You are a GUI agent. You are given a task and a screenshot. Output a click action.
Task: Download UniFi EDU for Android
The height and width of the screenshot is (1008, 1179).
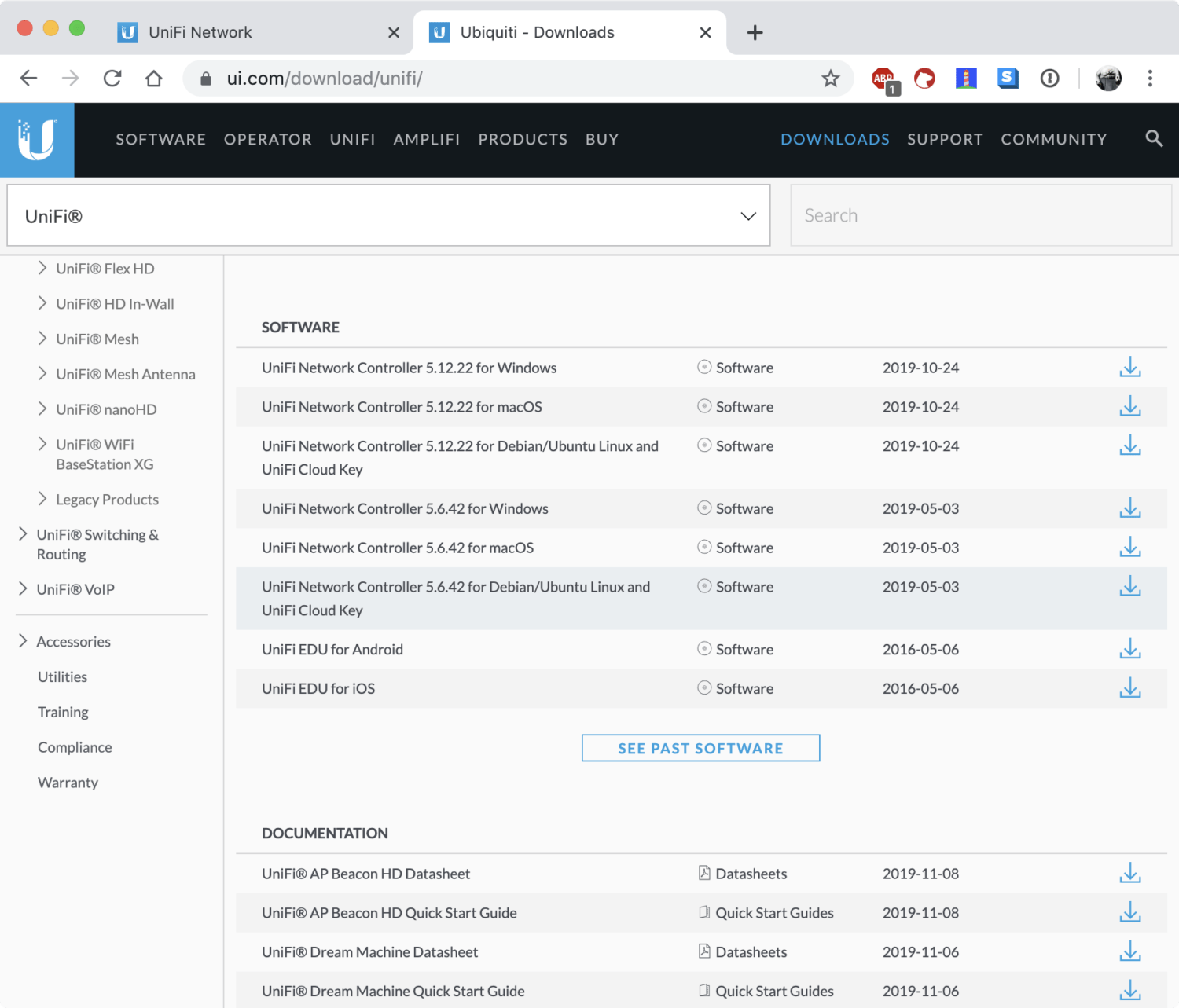1130,649
